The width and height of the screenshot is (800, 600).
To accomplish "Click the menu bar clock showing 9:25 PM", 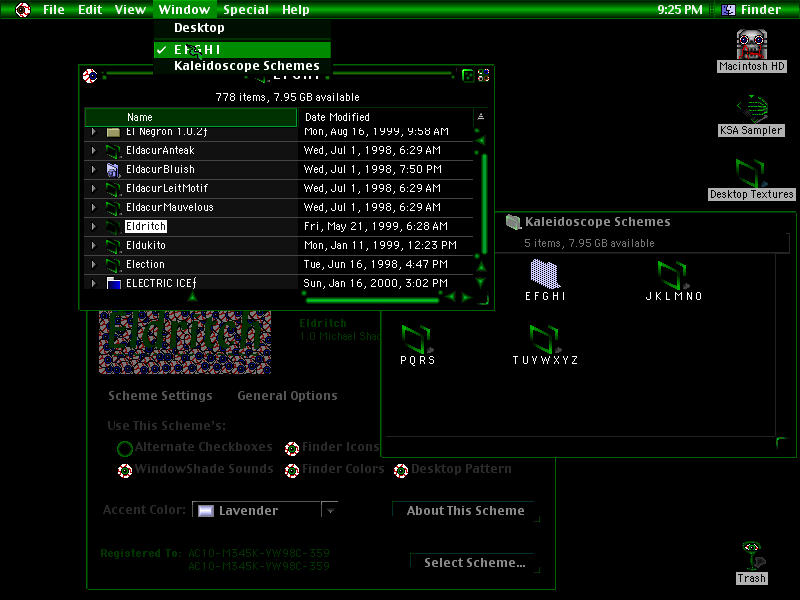I will (x=680, y=9).
